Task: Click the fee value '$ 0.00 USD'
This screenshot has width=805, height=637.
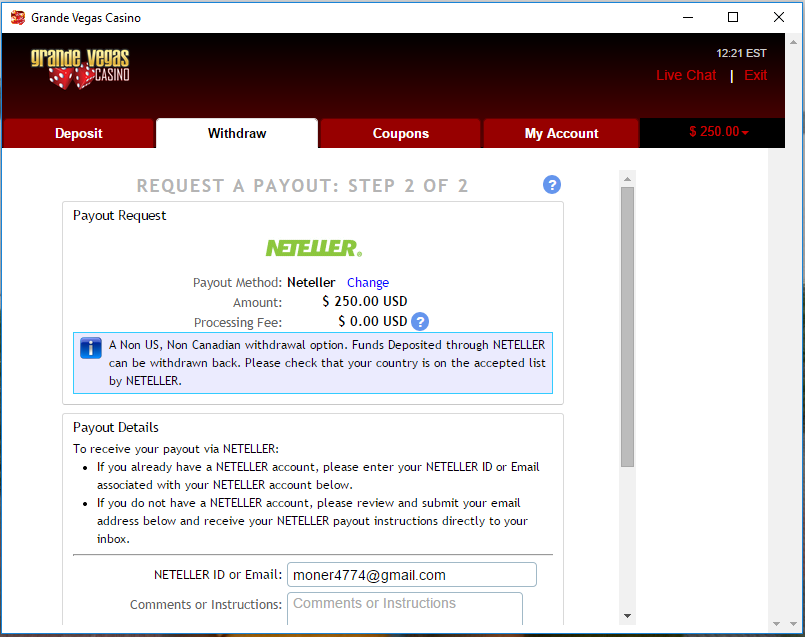Action: pos(373,321)
